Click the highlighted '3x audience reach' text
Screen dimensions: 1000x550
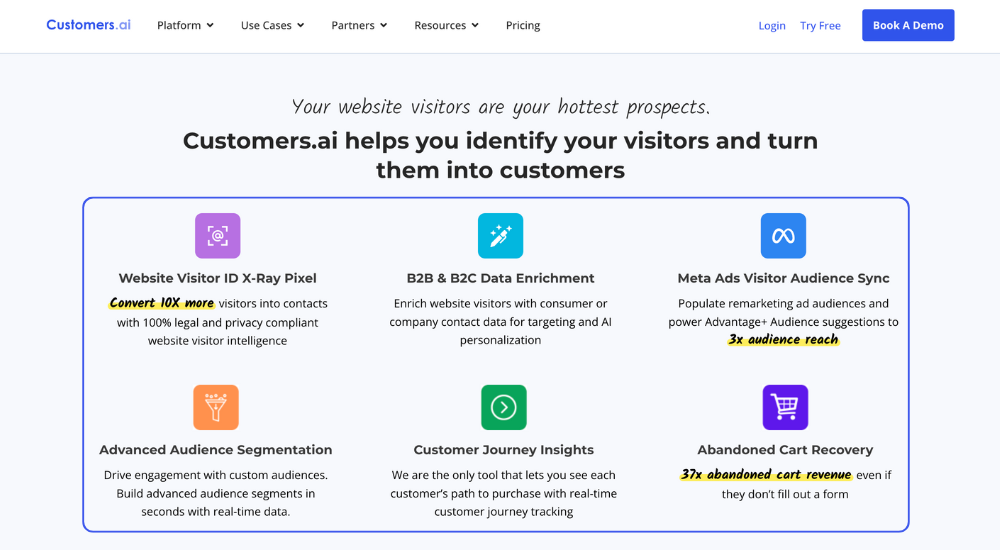783,339
